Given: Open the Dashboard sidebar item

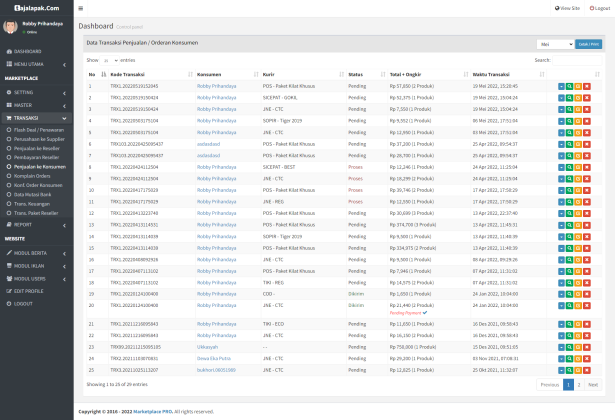Looking at the screenshot, I should coord(28,50).
